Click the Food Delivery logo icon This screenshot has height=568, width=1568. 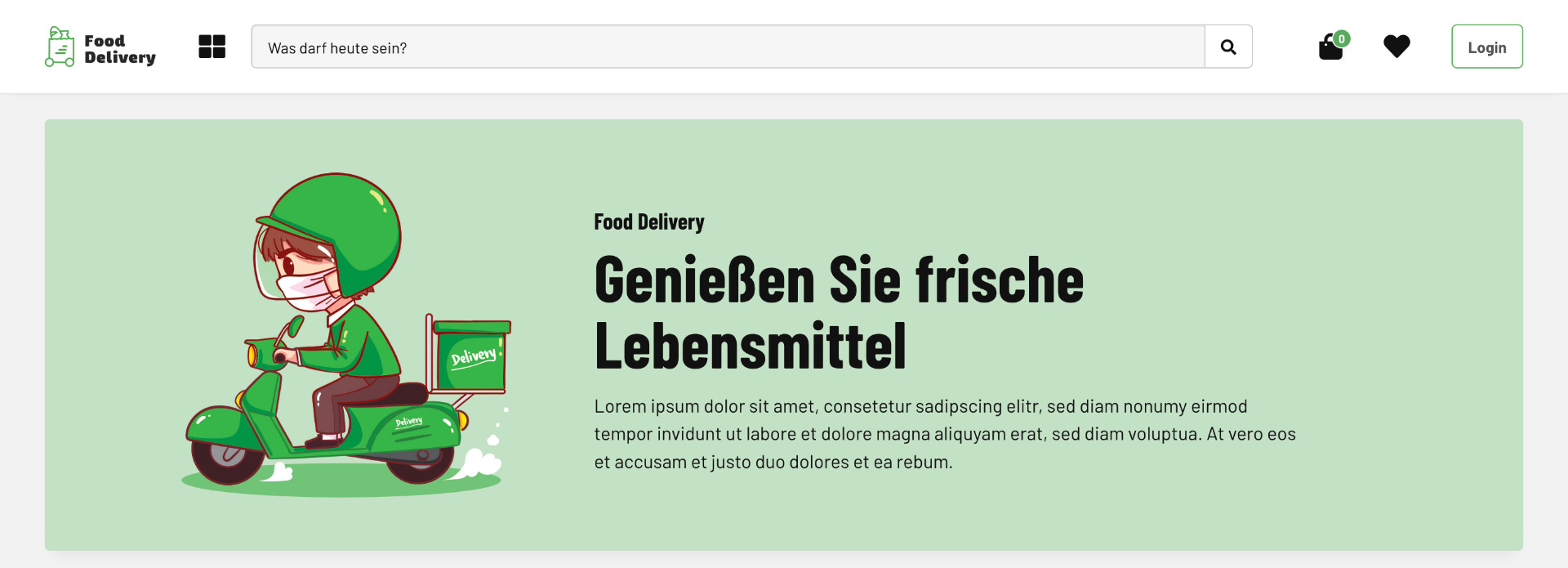click(60, 47)
